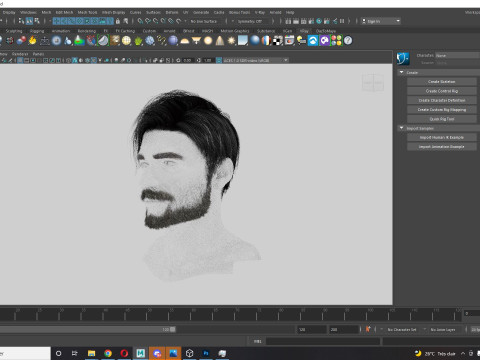Click the lightbulb light lister shelf icon
The image size is (480, 360).
tap(301, 41)
